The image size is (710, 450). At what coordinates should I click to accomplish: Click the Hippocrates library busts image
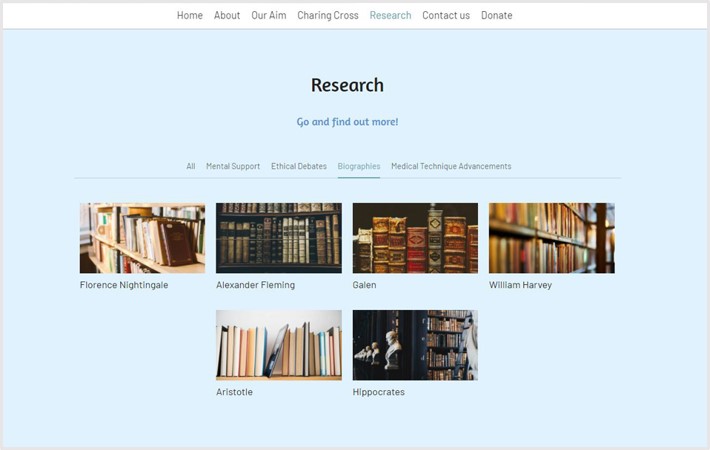[x=415, y=345]
